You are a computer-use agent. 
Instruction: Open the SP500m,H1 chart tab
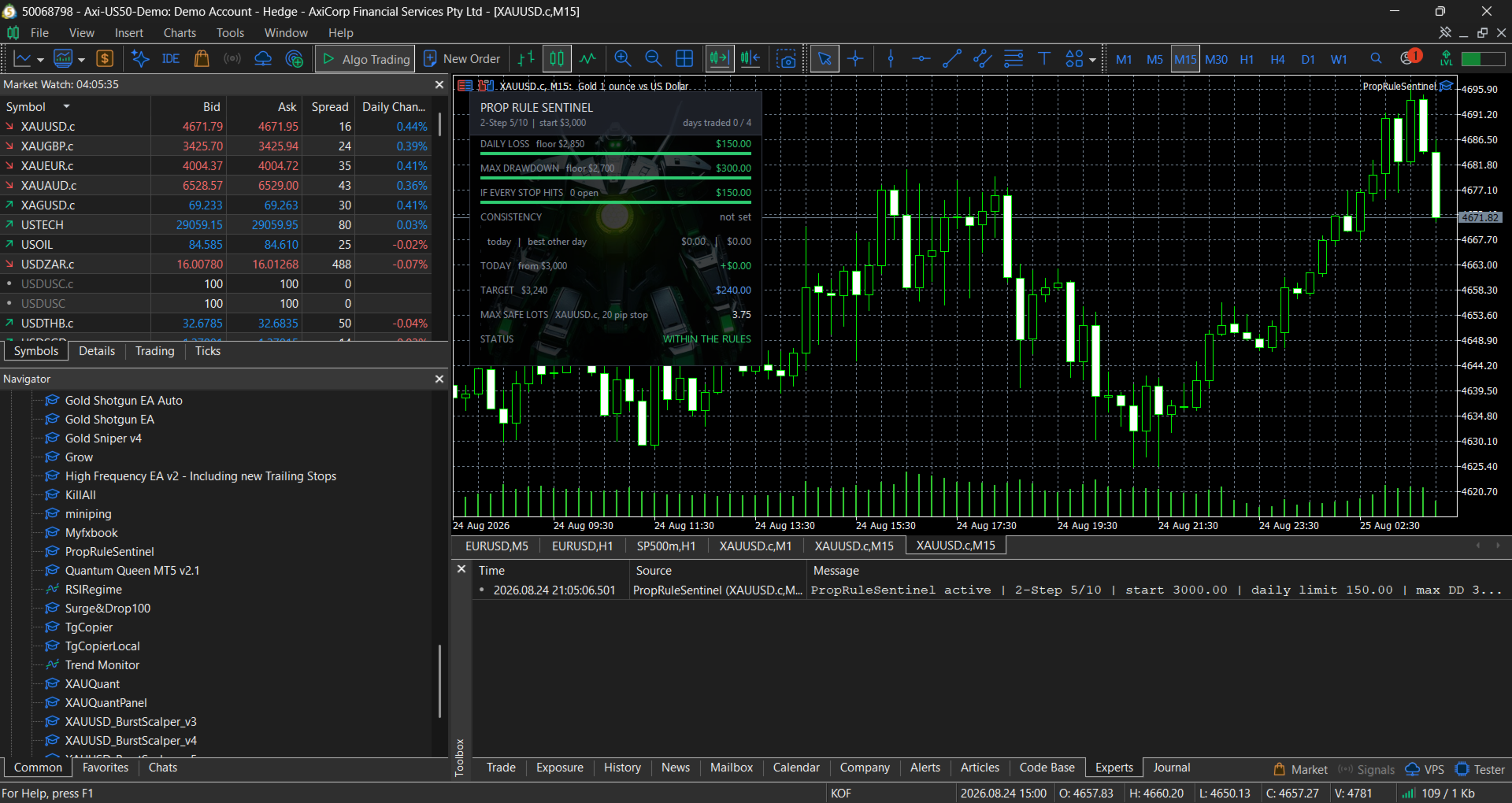click(666, 546)
